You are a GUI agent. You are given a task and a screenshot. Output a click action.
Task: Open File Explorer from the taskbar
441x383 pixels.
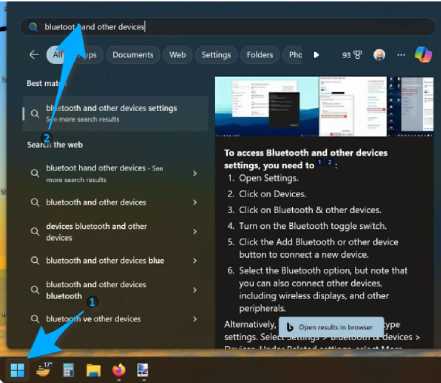click(x=94, y=370)
